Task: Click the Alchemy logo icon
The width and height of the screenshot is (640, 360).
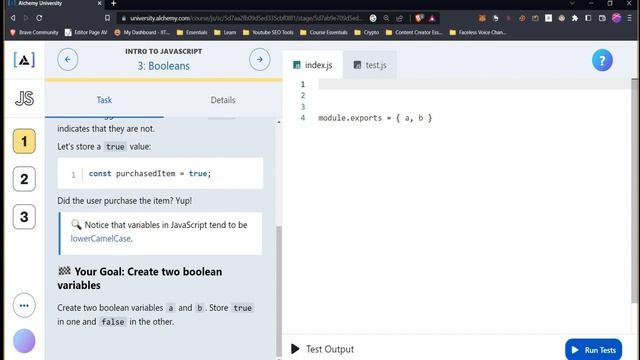Action: point(24,60)
